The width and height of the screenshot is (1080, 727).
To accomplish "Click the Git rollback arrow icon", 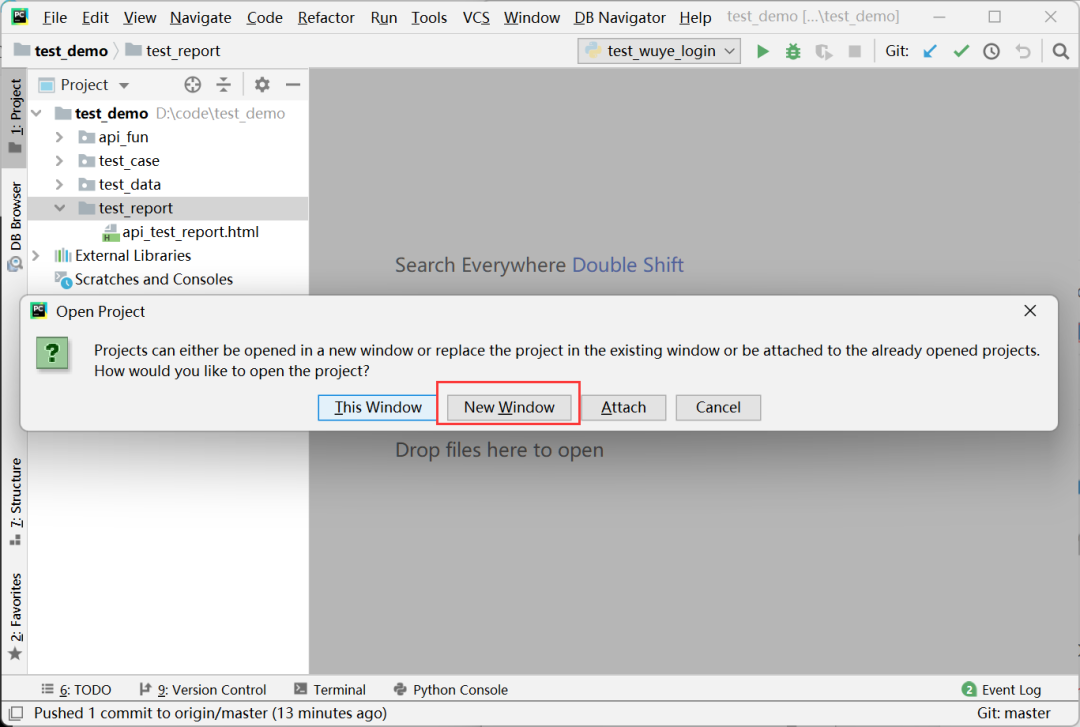I will click(x=1023, y=52).
